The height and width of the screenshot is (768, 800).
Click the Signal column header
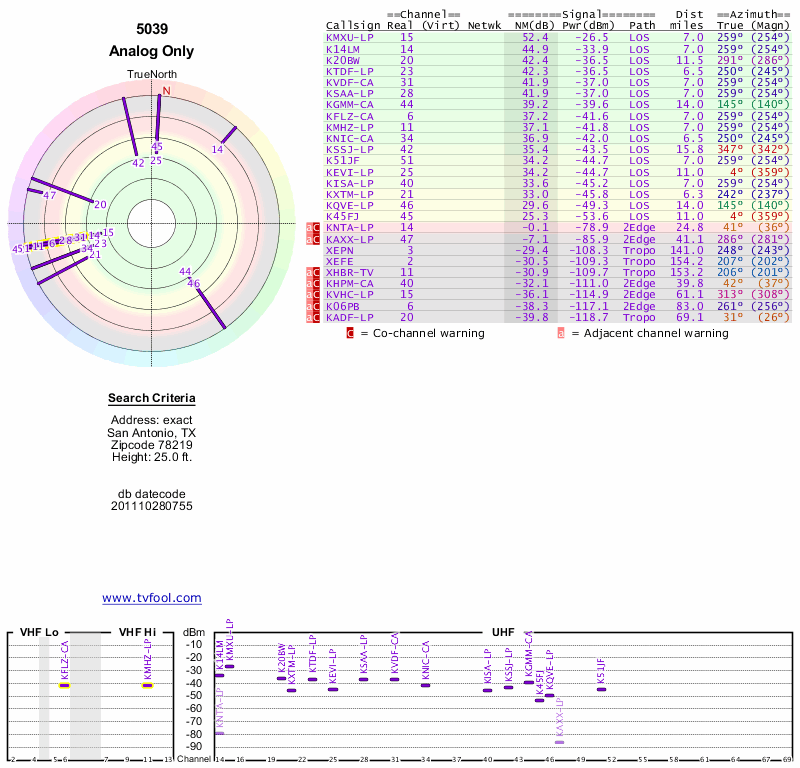(581, 15)
